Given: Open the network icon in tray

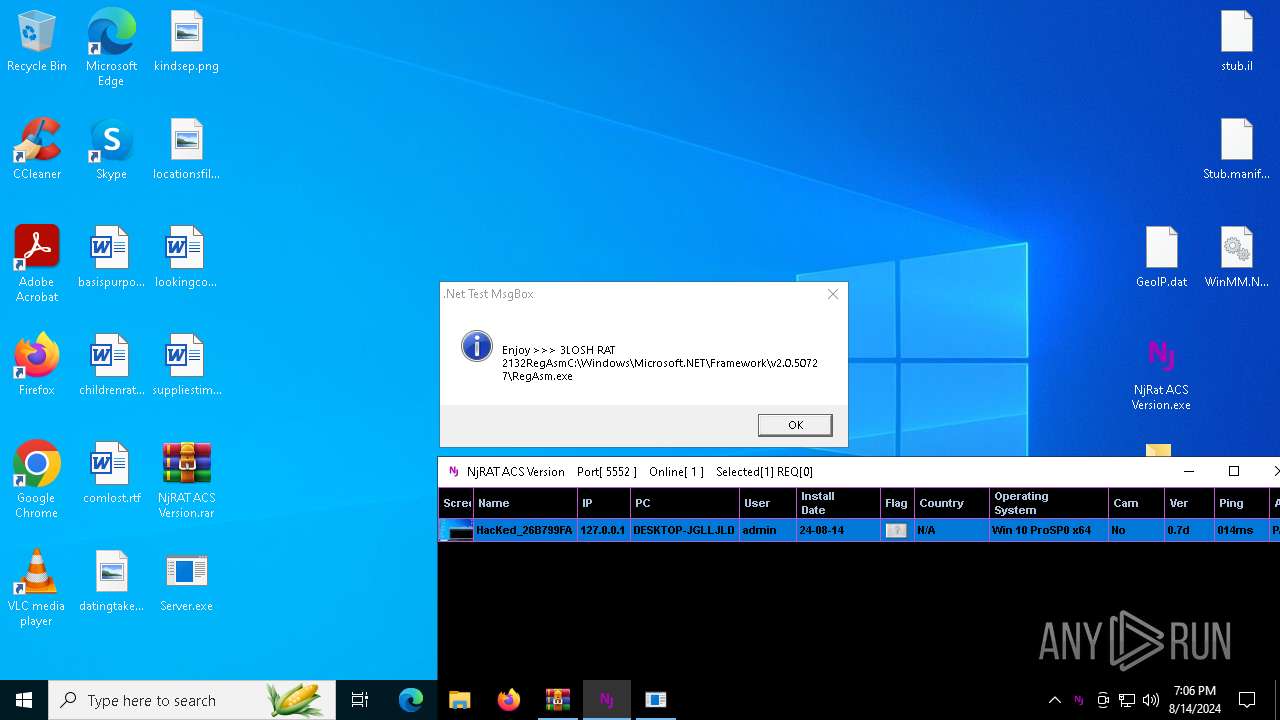Looking at the screenshot, I should click(1127, 700).
